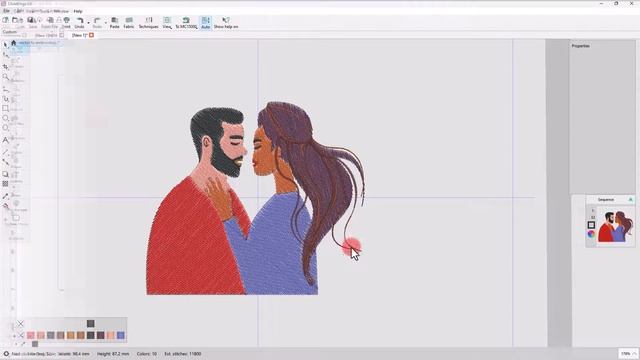The width and height of the screenshot is (640, 360).
Task: Open the Redo history dropdown arrow
Action: (x=106, y=22)
